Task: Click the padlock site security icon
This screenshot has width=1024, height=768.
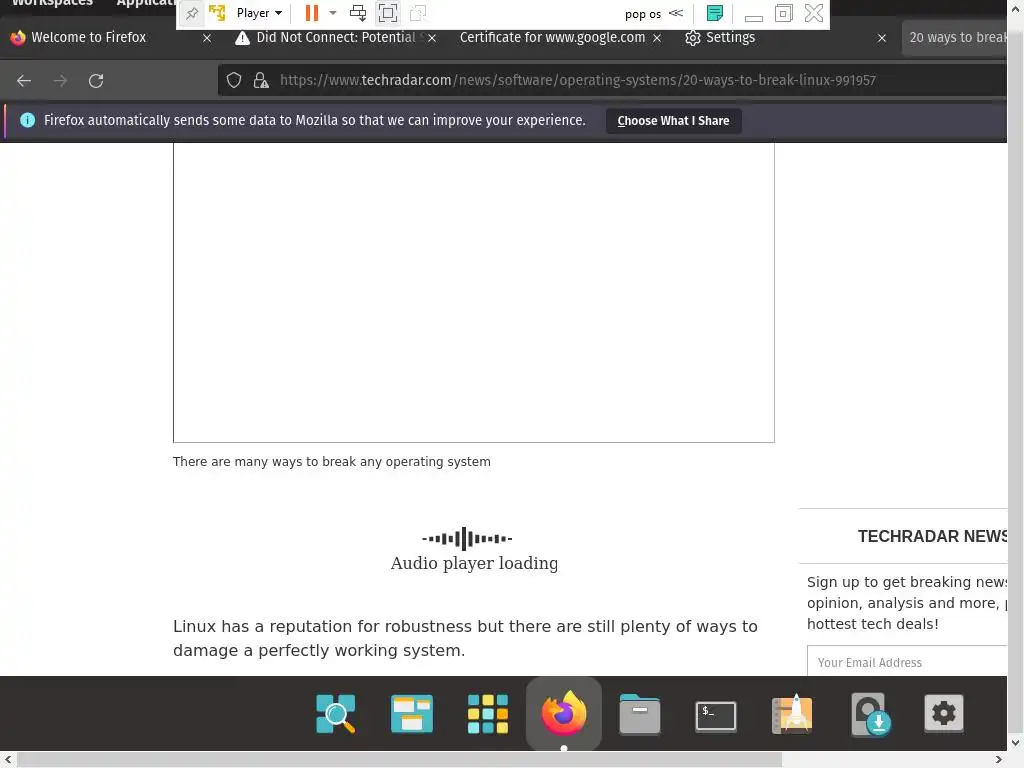Action: coord(261,80)
